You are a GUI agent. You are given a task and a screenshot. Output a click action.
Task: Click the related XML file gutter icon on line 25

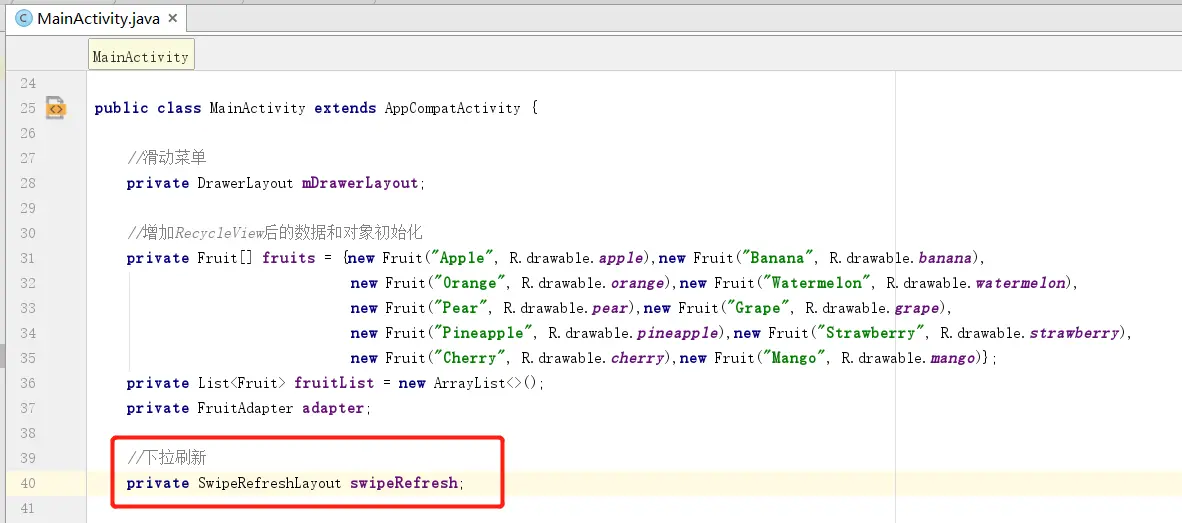tap(55, 108)
